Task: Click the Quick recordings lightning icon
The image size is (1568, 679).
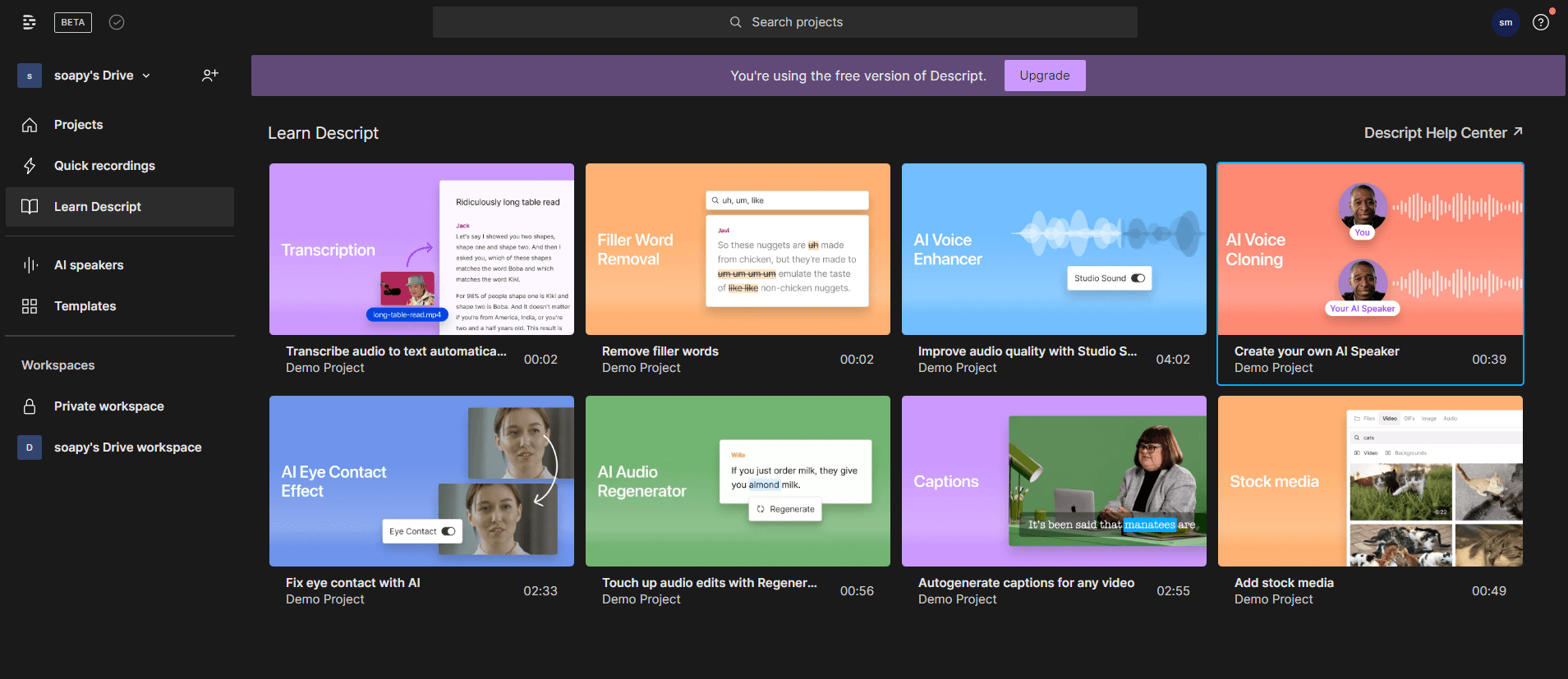Action: pos(30,166)
